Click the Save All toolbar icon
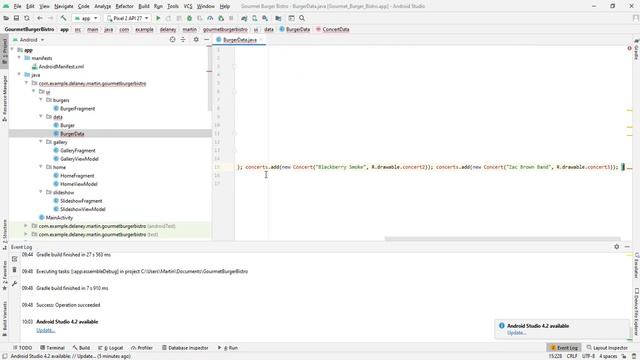 coord(16,18)
